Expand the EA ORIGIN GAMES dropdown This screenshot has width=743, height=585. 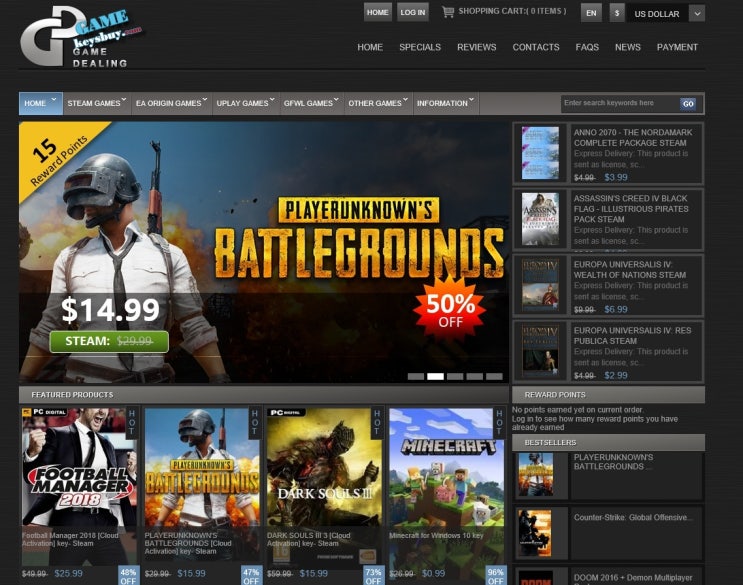tap(172, 103)
